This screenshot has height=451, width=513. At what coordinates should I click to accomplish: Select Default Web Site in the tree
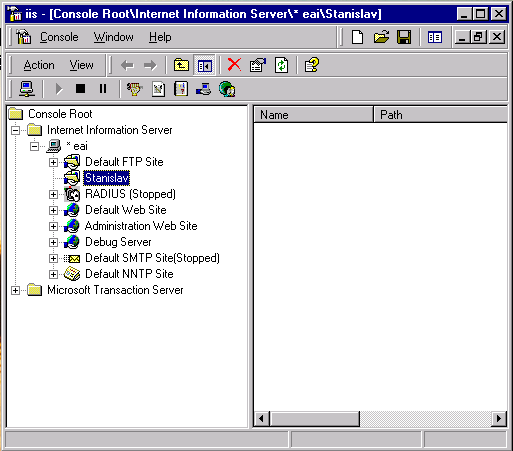pos(126,210)
